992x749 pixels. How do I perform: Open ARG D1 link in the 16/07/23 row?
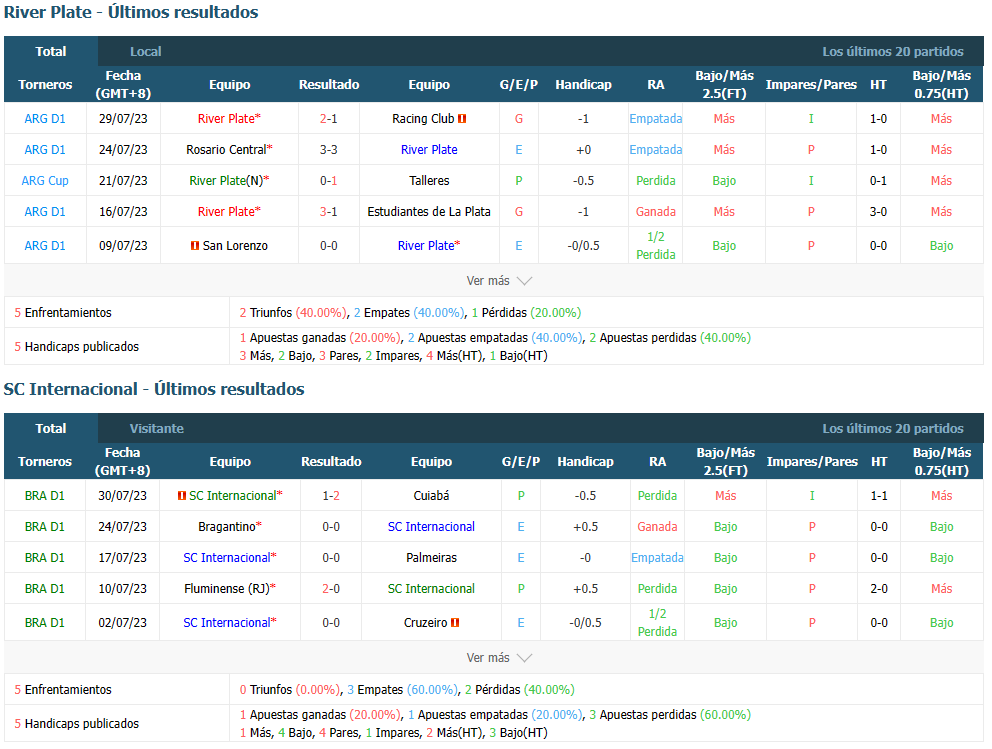click(45, 212)
